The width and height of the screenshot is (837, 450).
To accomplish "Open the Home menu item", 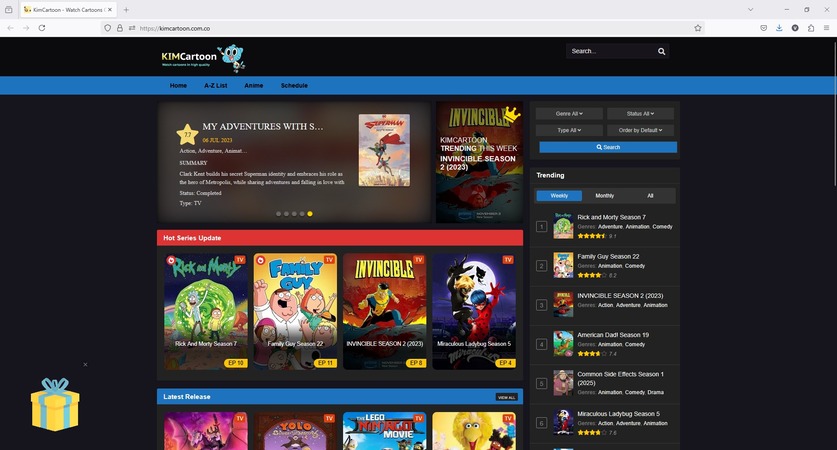I will [x=178, y=85].
